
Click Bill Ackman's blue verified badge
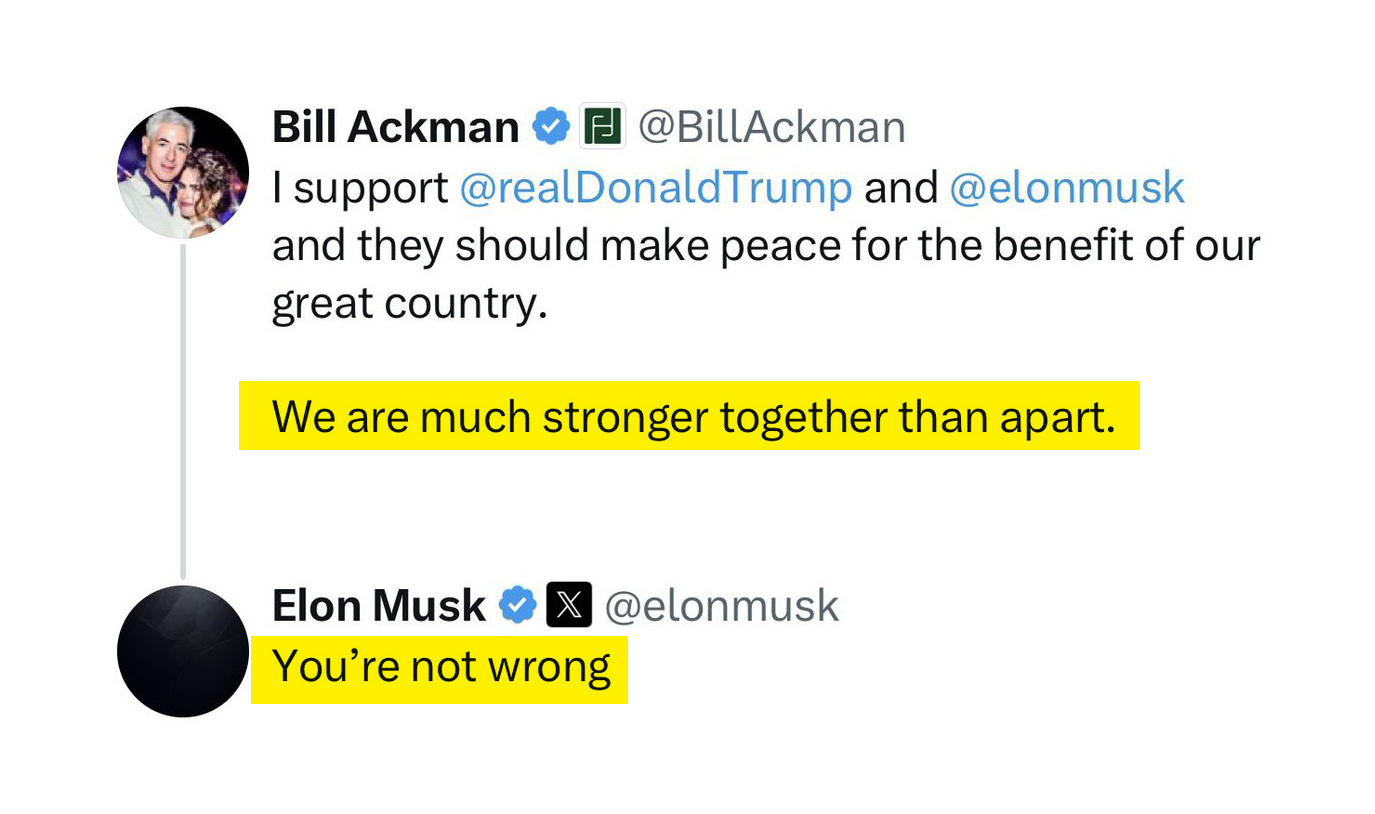coord(551,128)
